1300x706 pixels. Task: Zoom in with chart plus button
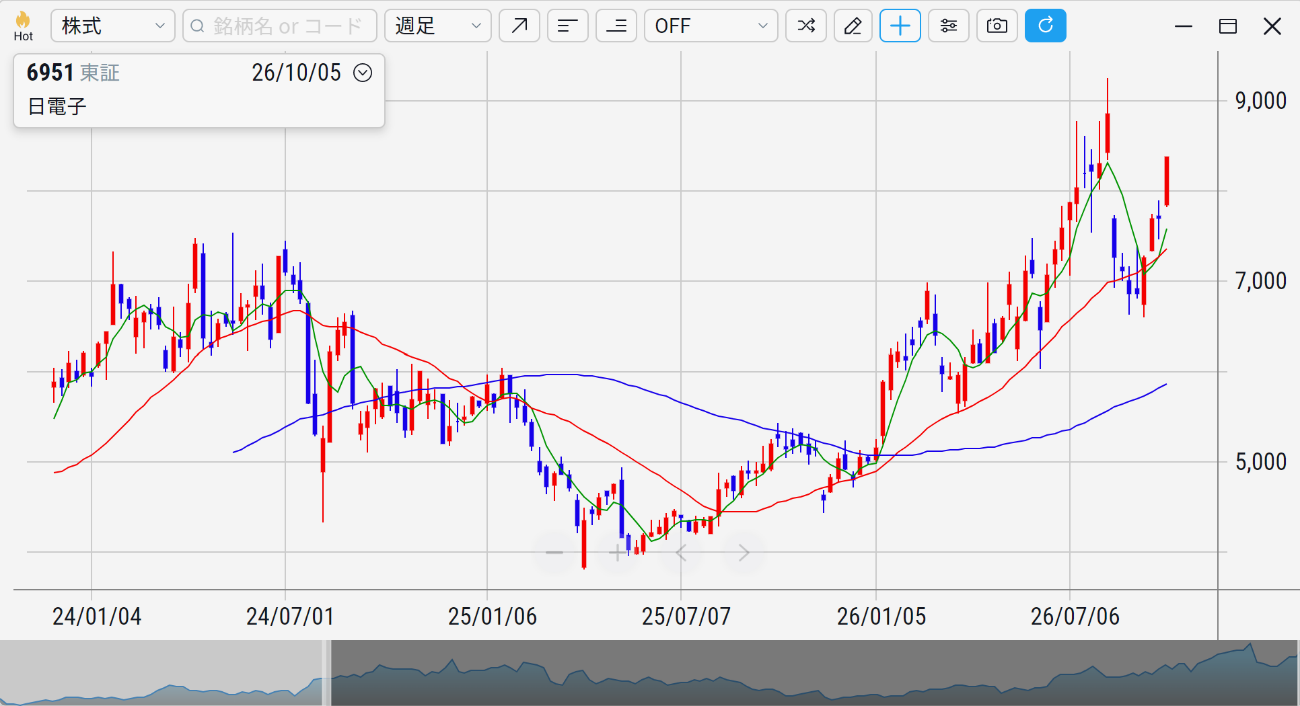coord(617,553)
